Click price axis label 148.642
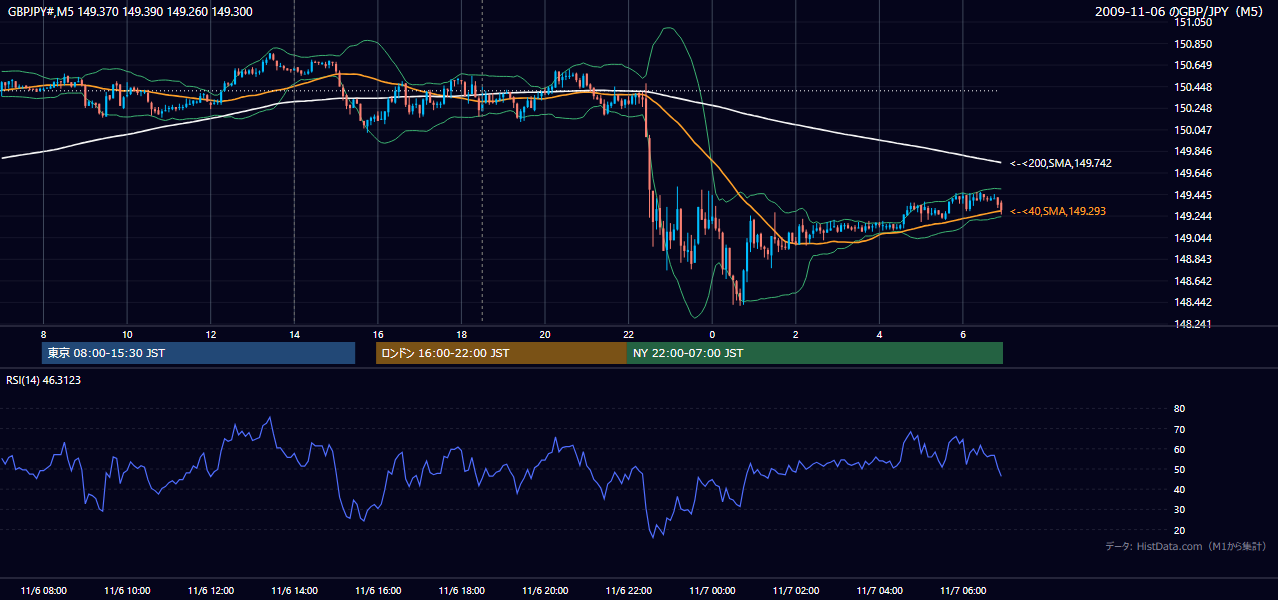The image size is (1278, 600). coord(1193,281)
